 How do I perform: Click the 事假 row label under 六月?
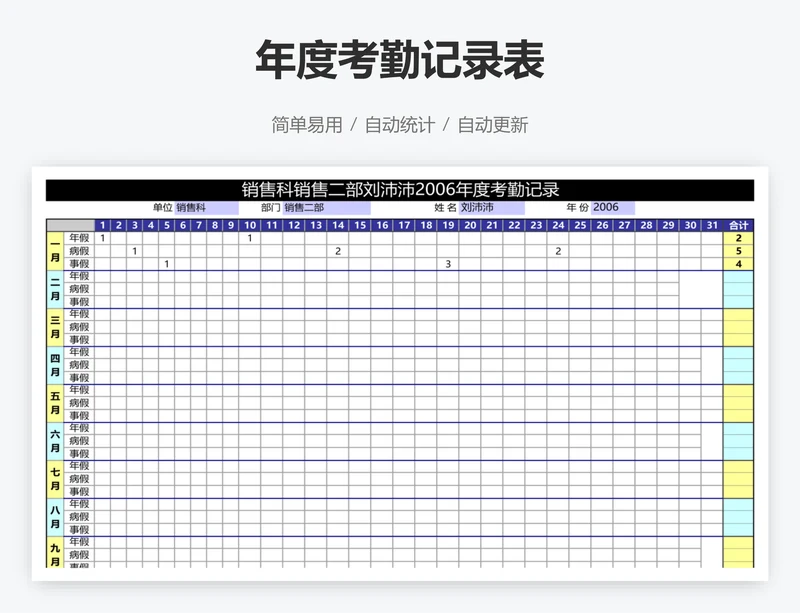pyautogui.click(x=79, y=454)
